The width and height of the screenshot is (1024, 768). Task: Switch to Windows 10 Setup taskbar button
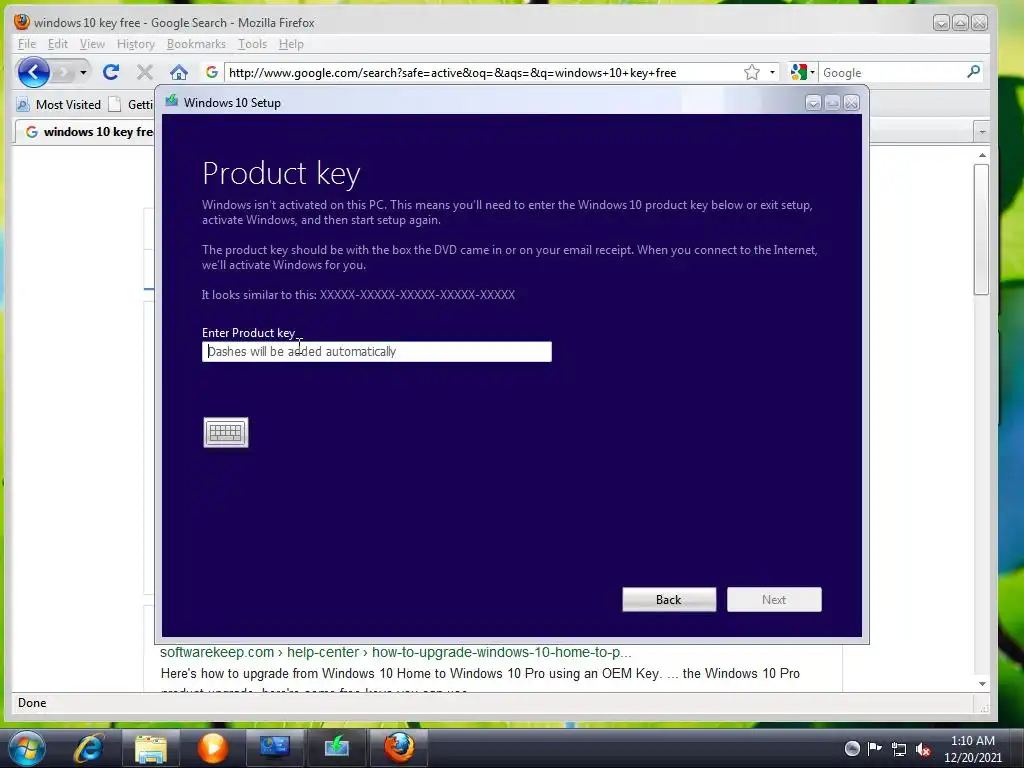point(336,747)
